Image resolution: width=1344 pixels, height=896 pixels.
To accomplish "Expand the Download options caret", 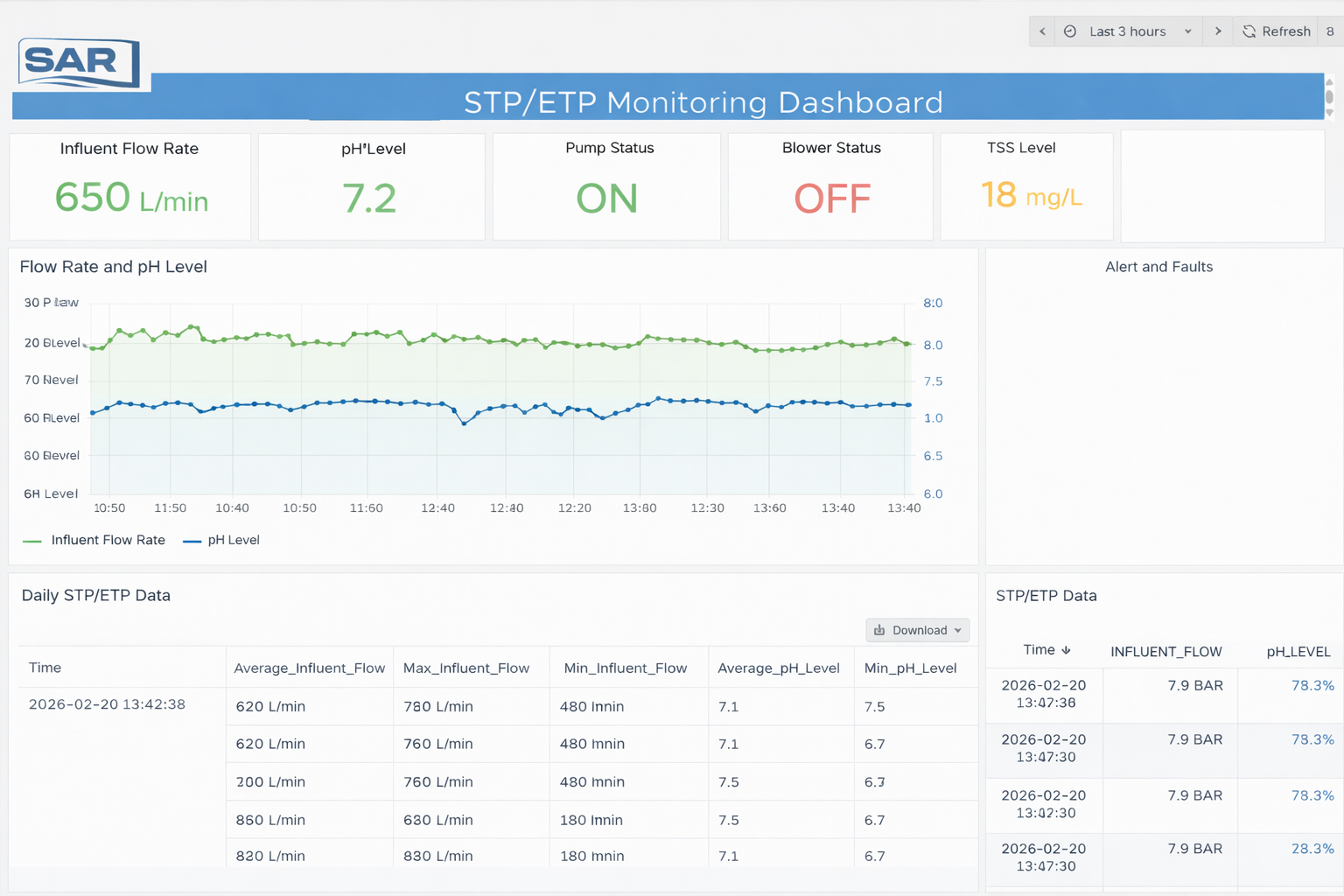I will coord(958,630).
